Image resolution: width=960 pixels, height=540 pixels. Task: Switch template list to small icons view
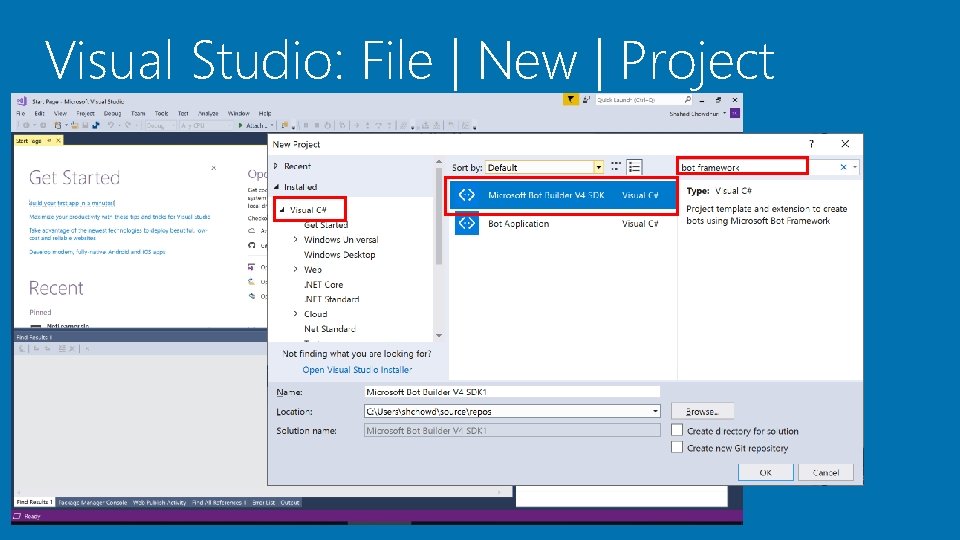[x=616, y=167]
